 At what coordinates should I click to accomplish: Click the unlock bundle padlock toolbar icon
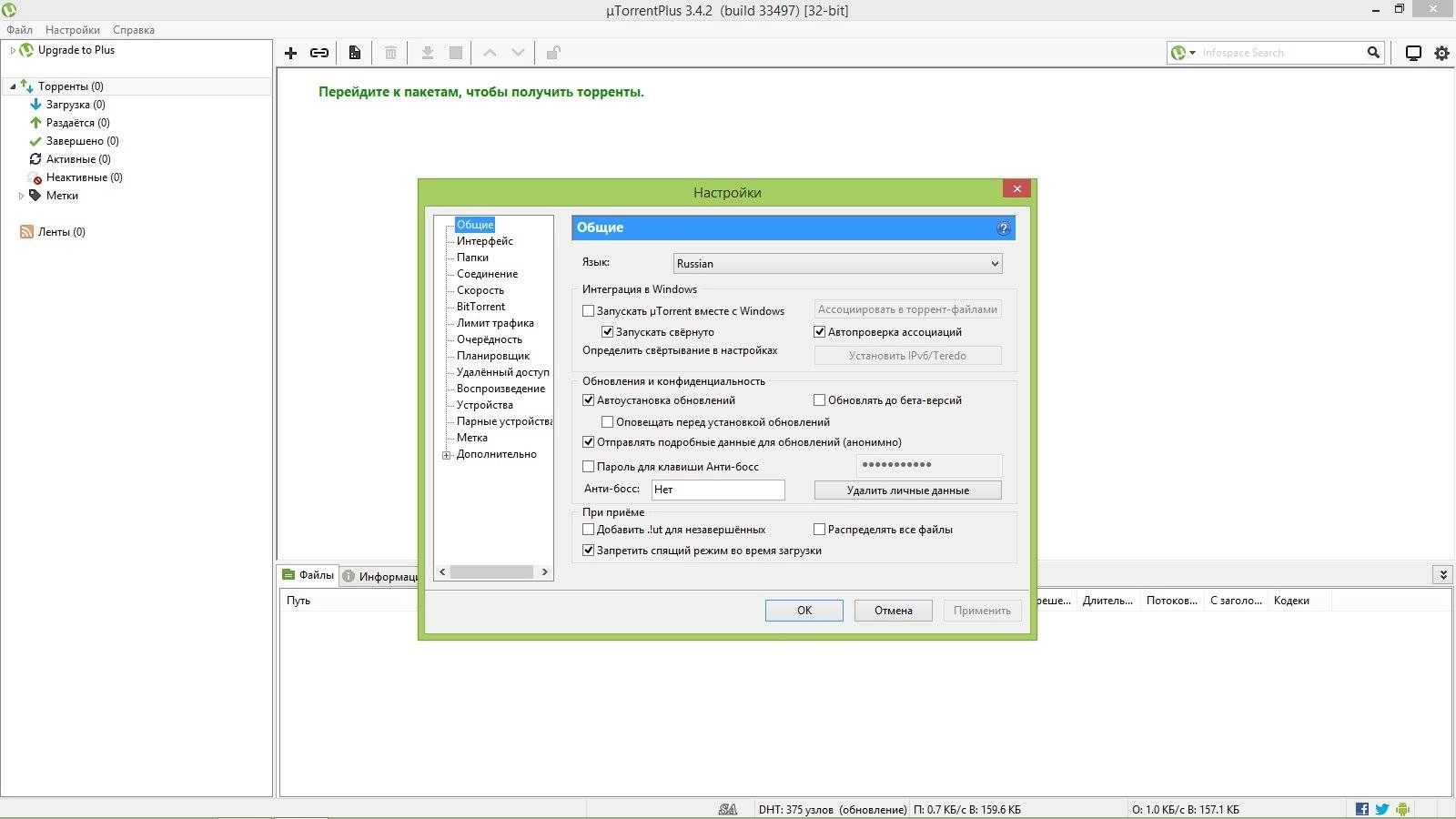tap(552, 53)
